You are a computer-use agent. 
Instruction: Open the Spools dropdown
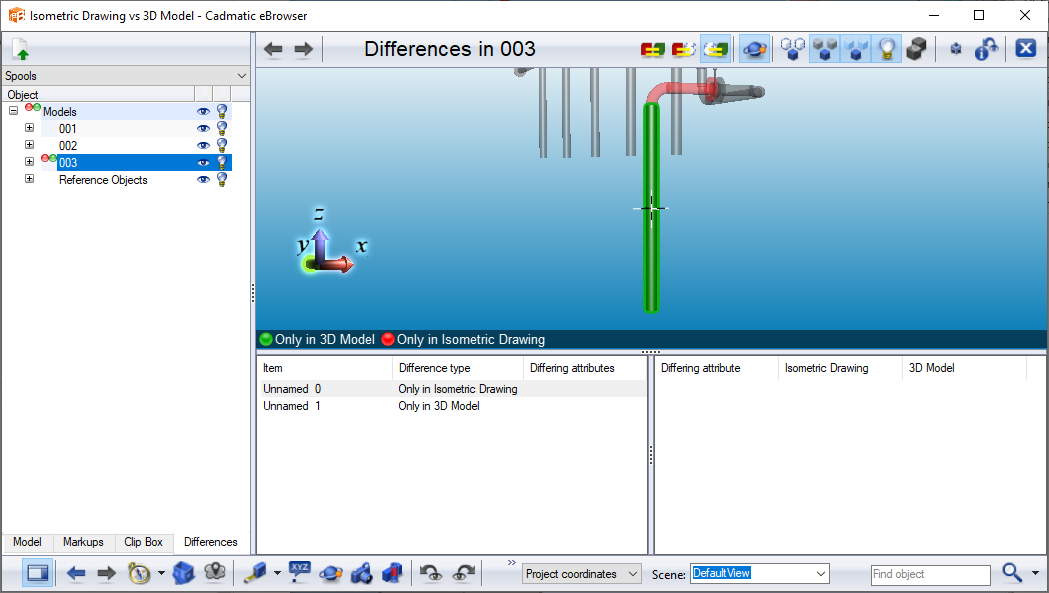[x=125, y=76]
